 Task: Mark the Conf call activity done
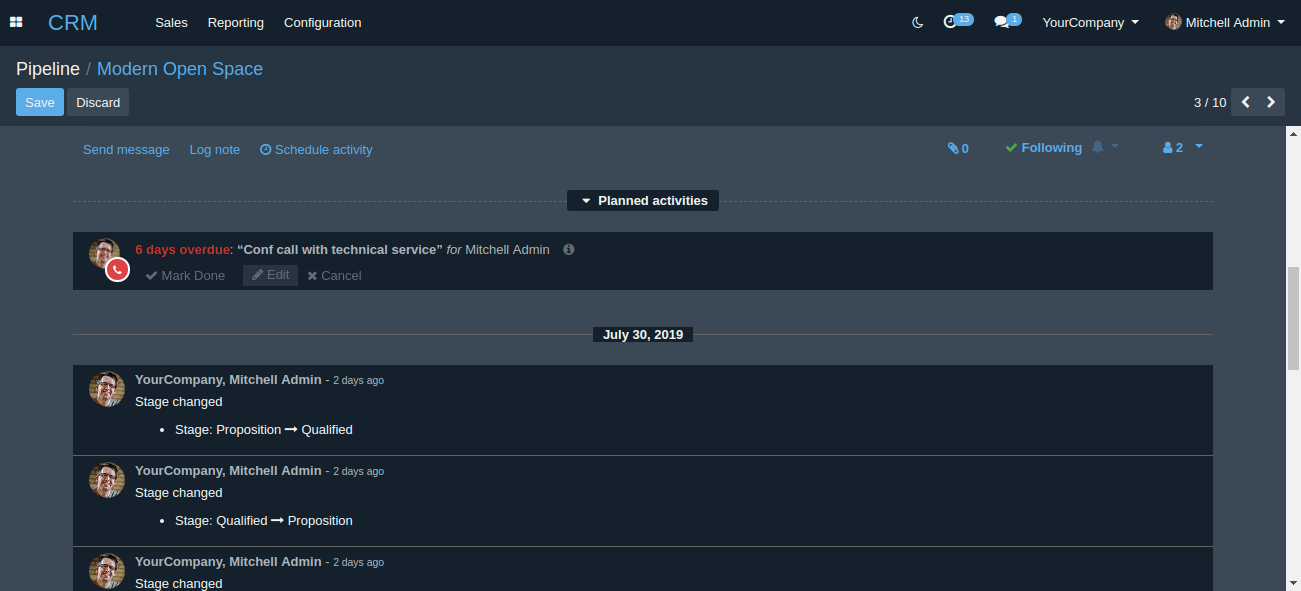[185, 275]
